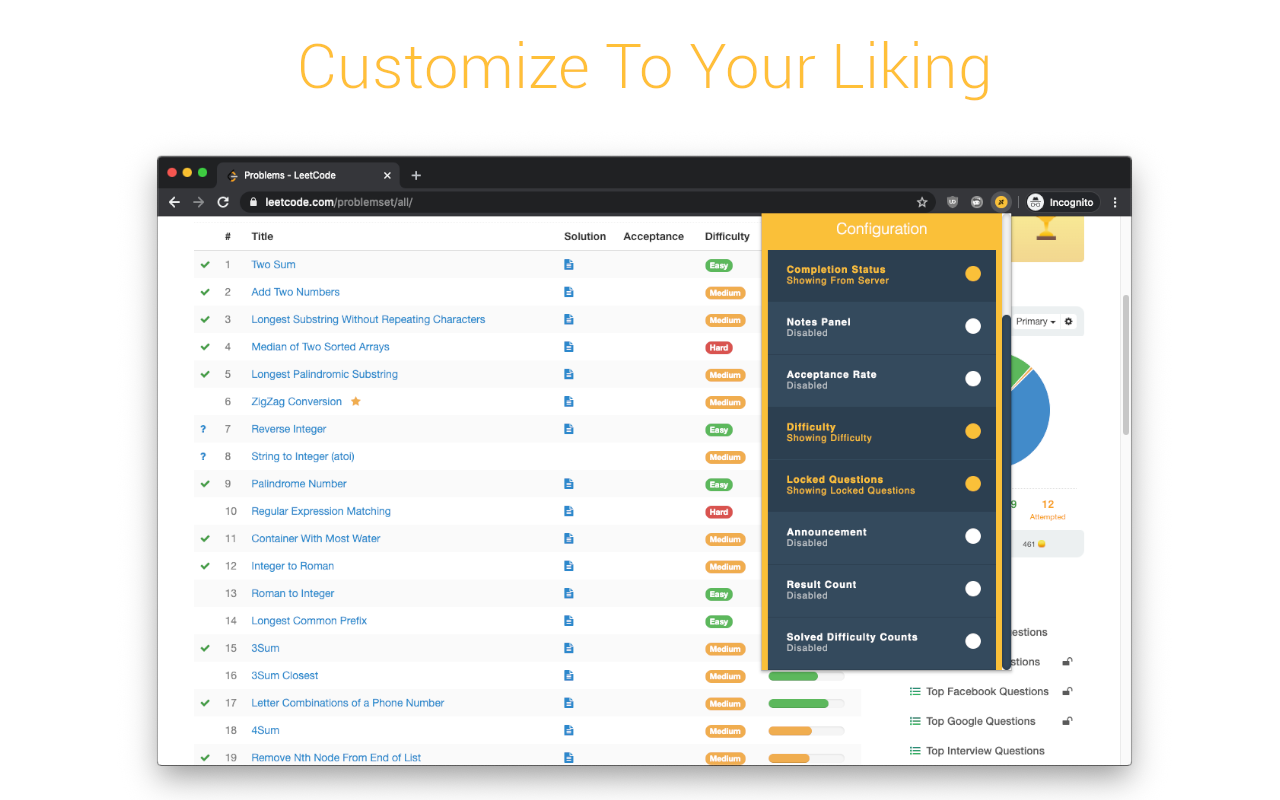Reload the LeetCode page
Image resolution: width=1280 pixels, height=800 pixels.
pyautogui.click(x=223, y=202)
